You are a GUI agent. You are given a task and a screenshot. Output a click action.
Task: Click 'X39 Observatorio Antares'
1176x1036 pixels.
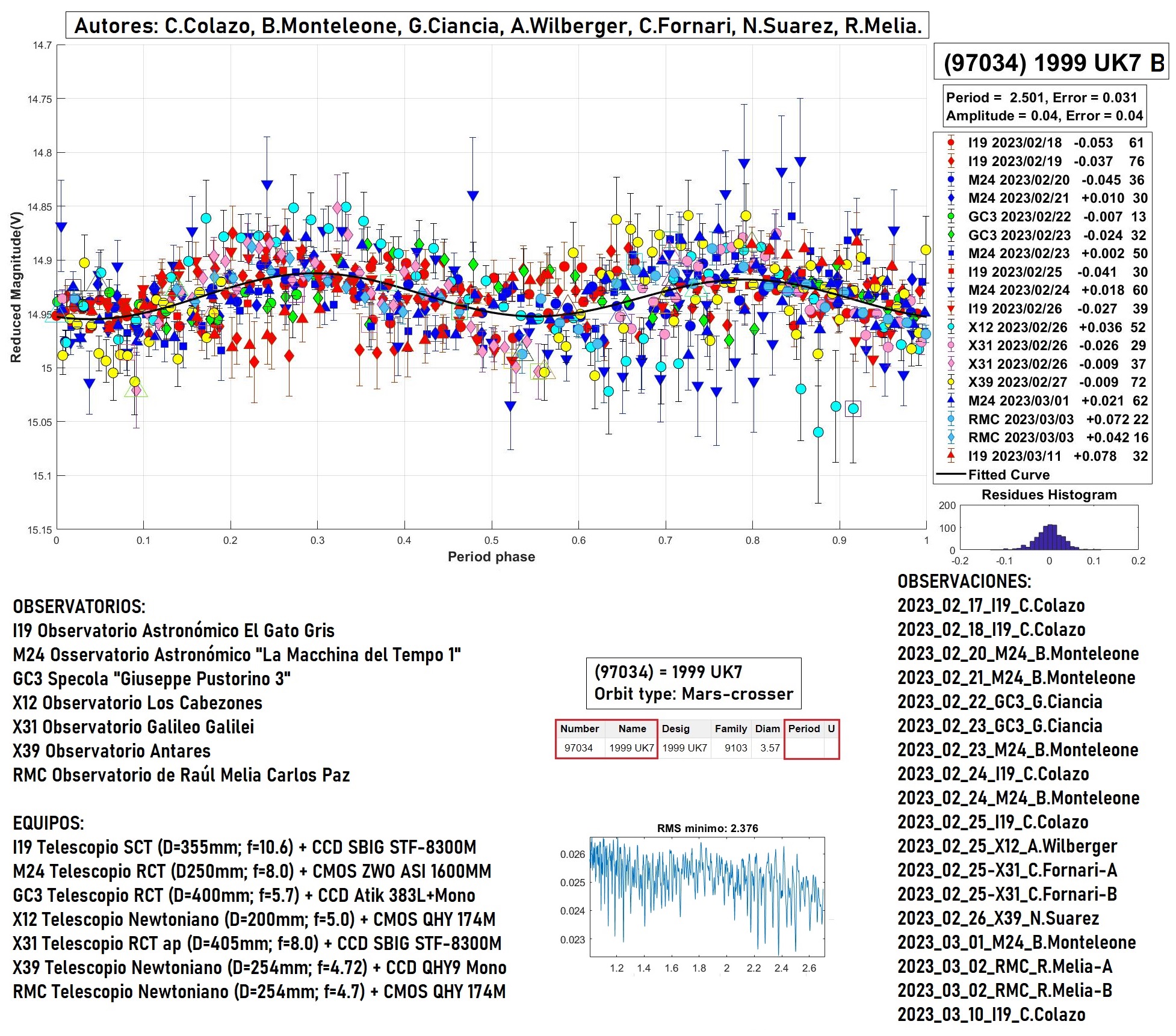click(111, 750)
